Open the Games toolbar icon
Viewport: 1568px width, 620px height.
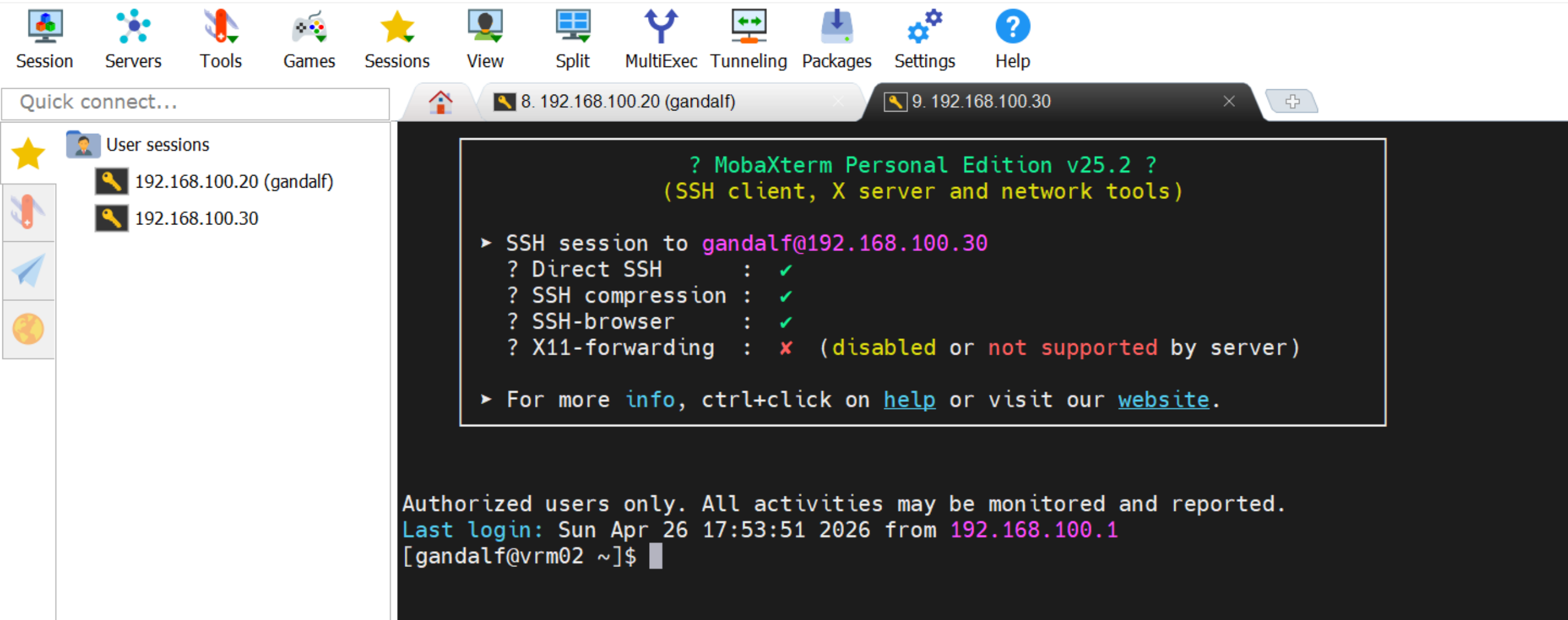(x=309, y=39)
